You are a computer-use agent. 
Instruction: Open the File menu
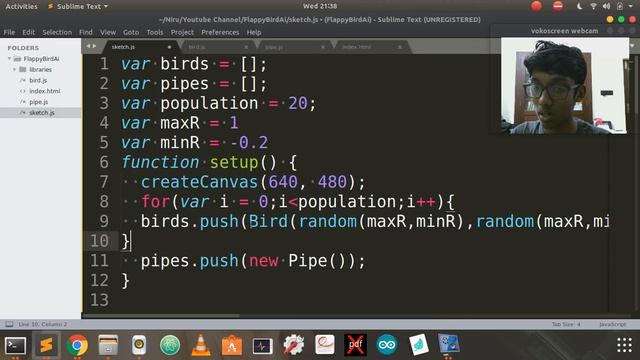[9, 32]
